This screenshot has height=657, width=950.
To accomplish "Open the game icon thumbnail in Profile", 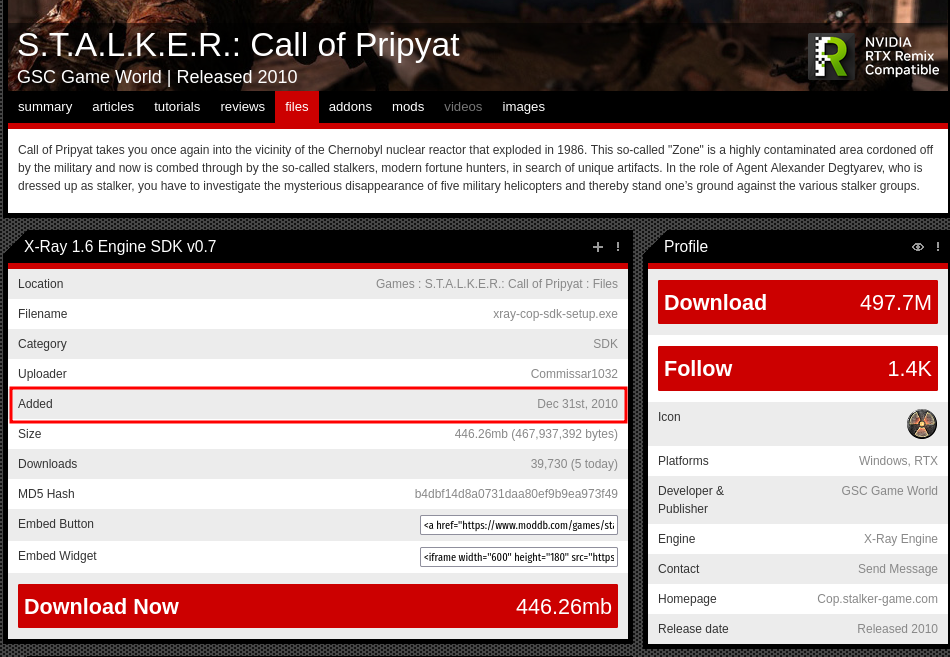I will (x=922, y=424).
